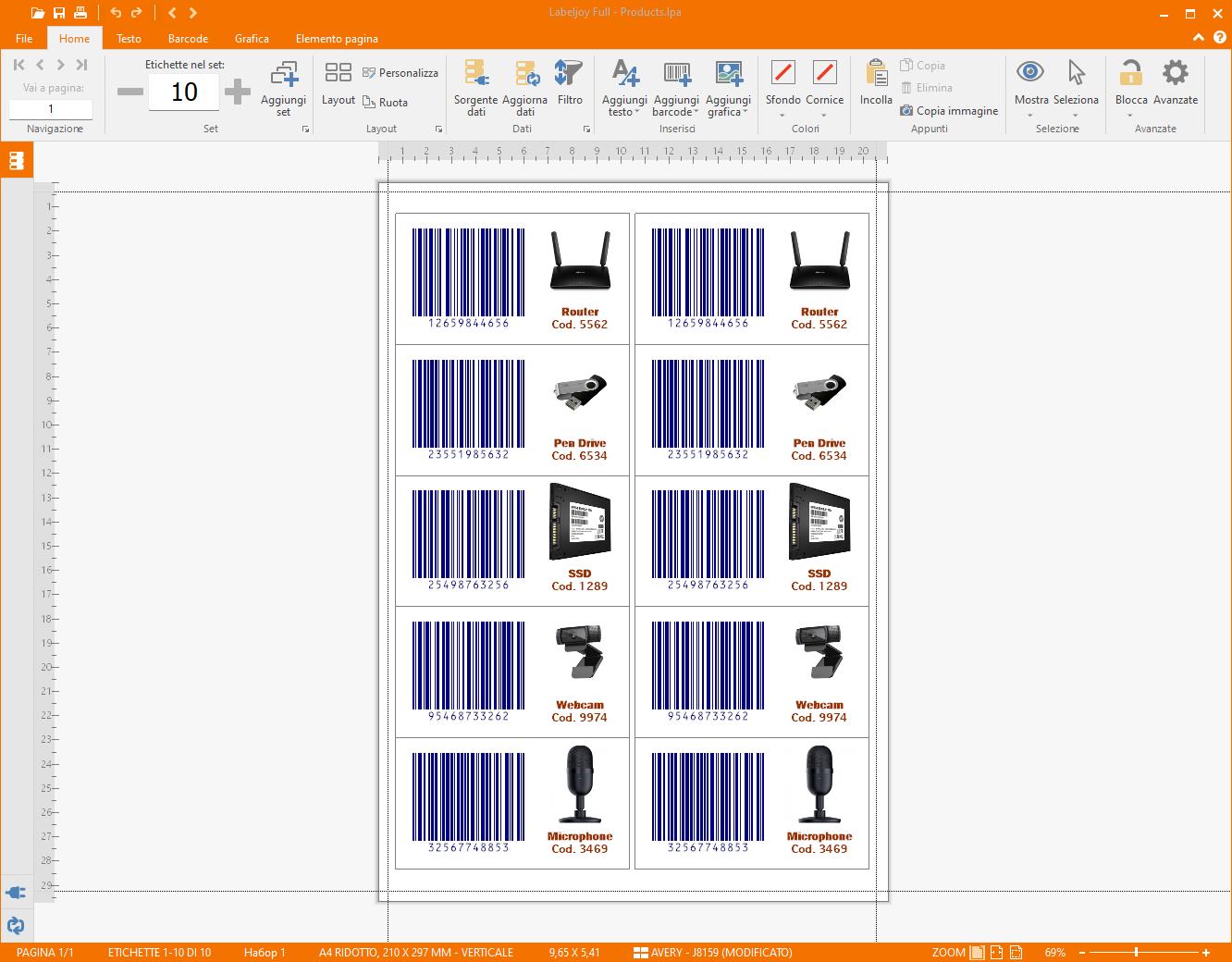Increase labels in set with plus button
The height and width of the screenshot is (962, 1232).
(238, 92)
